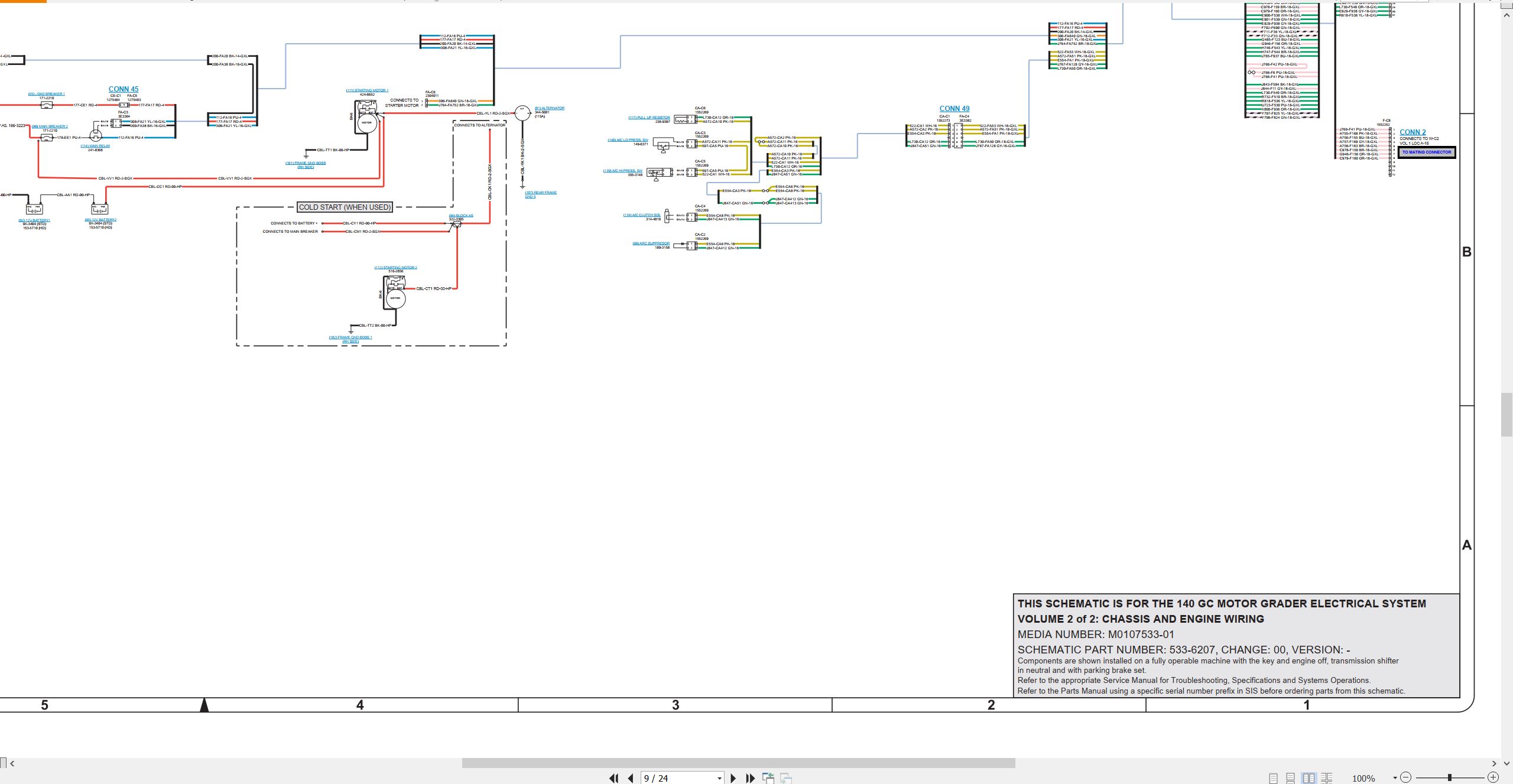This screenshot has width=1513, height=784.
Task: Zoom in with the plus button
Action: tap(1493, 778)
